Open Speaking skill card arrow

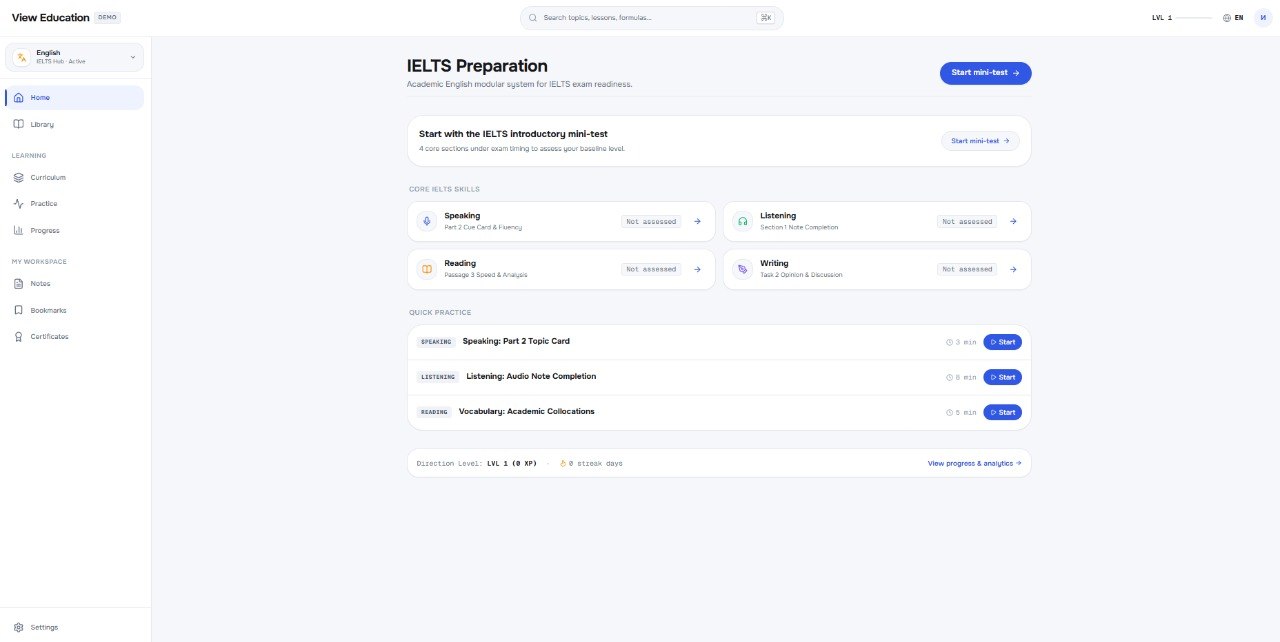pyautogui.click(x=697, y=221)
